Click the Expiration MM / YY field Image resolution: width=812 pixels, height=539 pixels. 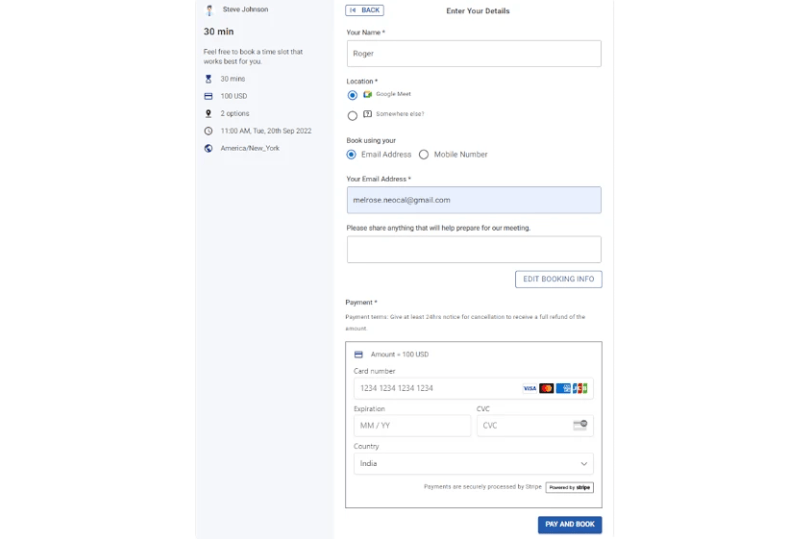pyautogui.click(x=412, y=426)
